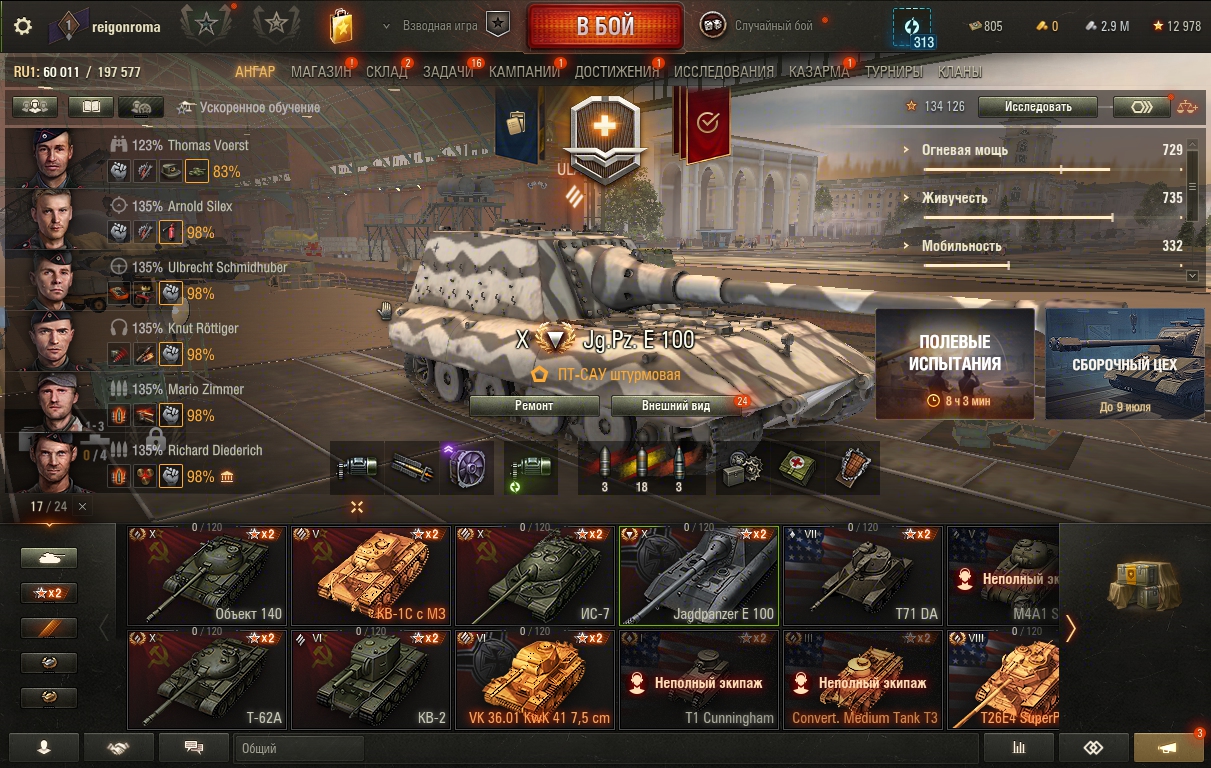This screenshot has width=1211, height=768.
Task: Toggle the tank type carousel filter
Action: click(x=49, y=558)
